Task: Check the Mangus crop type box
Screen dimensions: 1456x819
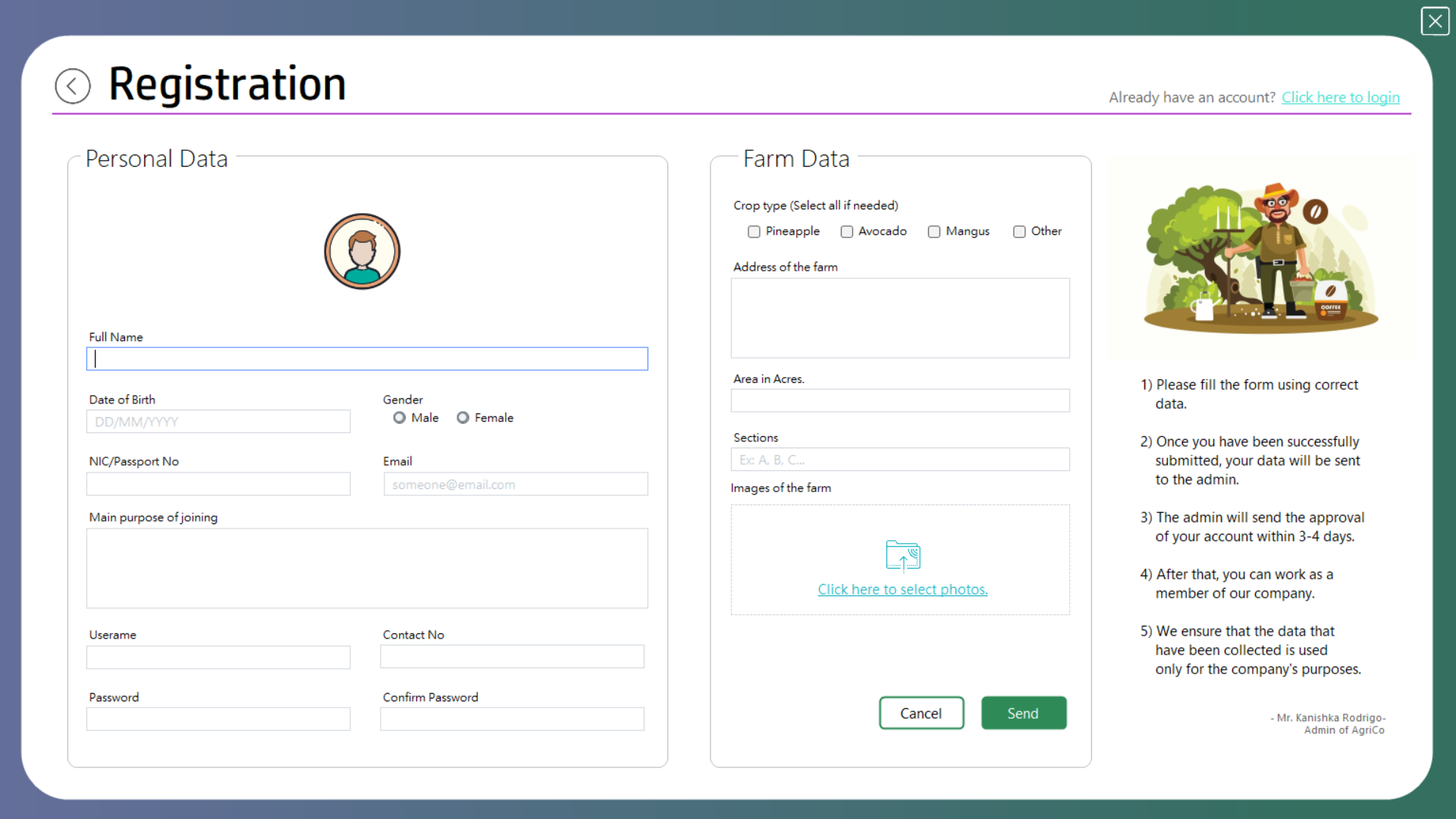Action: 934,231
